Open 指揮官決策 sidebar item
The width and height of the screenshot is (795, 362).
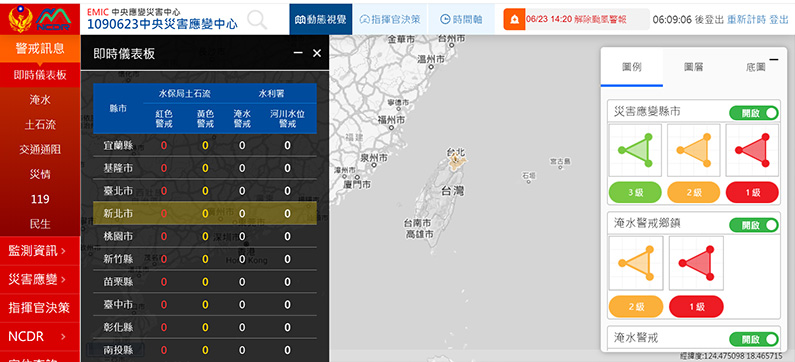click(x=40, y=308)
